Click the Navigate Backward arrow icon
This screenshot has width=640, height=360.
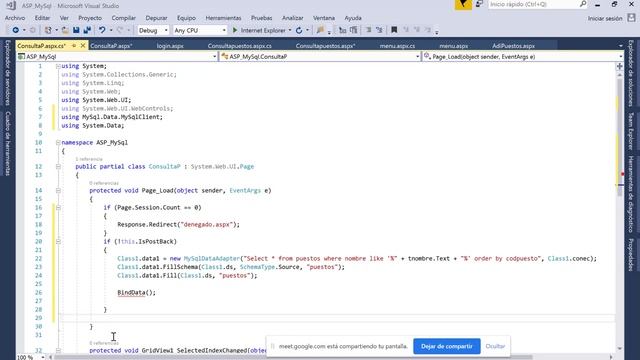click(x=16, y=30)
